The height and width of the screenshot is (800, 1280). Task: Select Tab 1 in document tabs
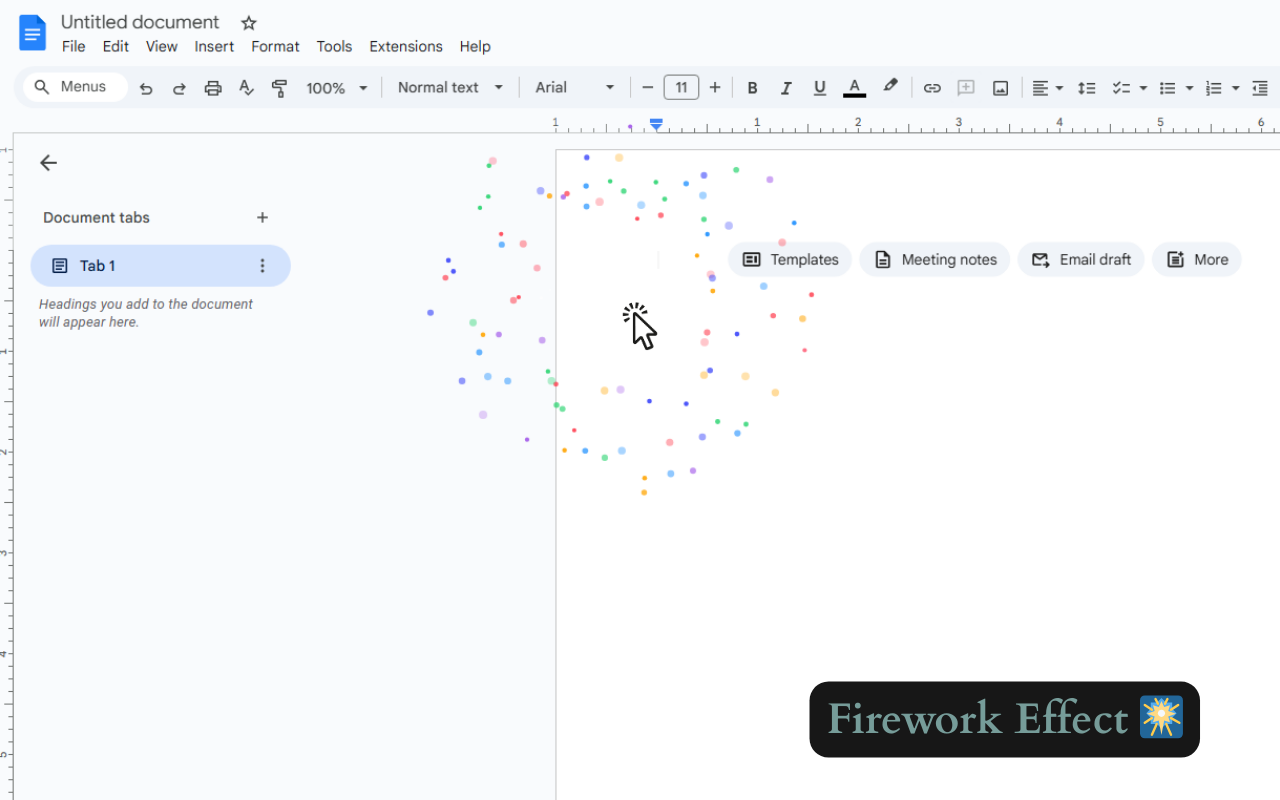pyautogui.click(x=160, y=266)
